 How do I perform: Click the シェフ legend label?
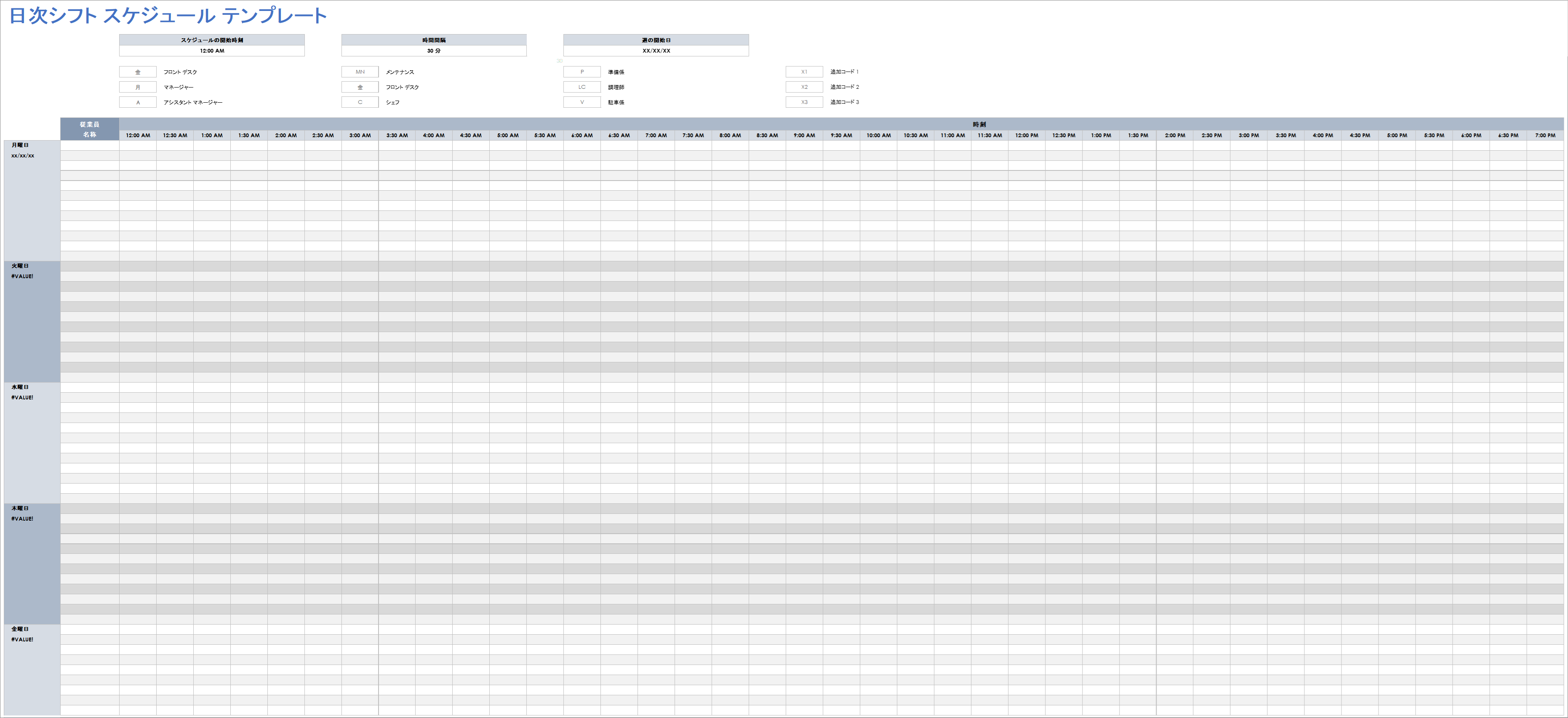(392, 102)
